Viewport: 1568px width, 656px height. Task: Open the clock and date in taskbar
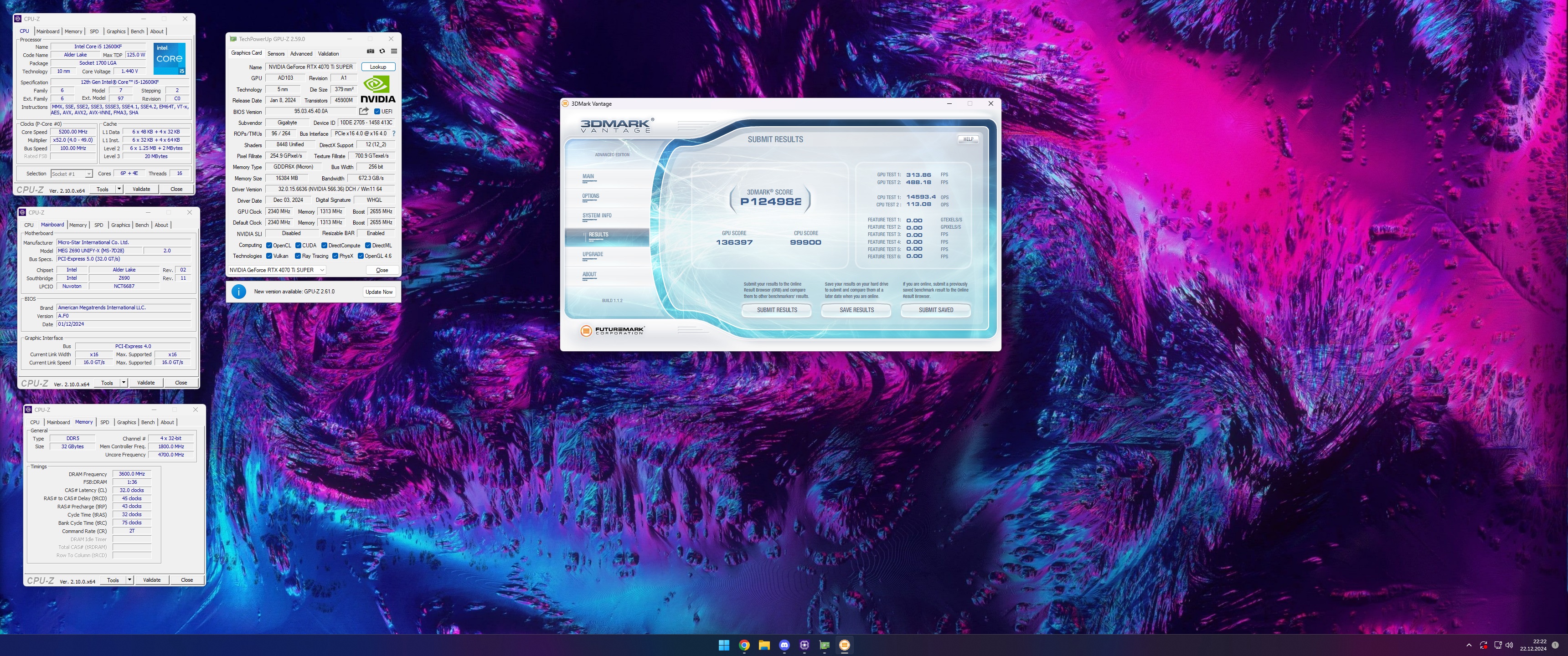click(x=1533, y=645)
